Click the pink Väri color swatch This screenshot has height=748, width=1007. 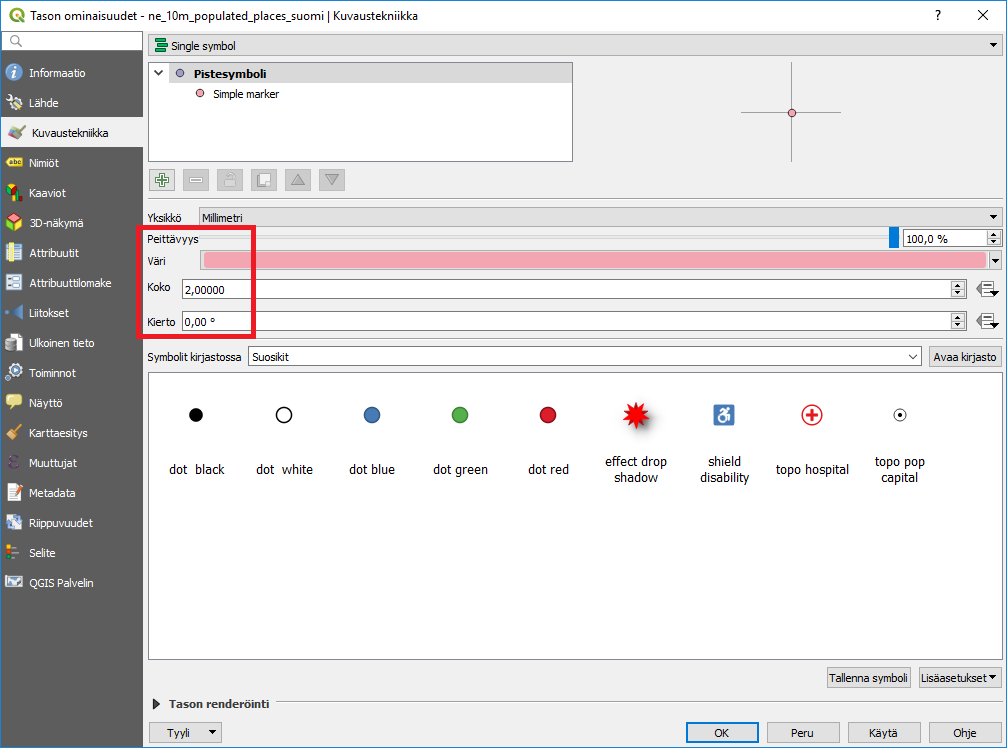coord(594,260)
